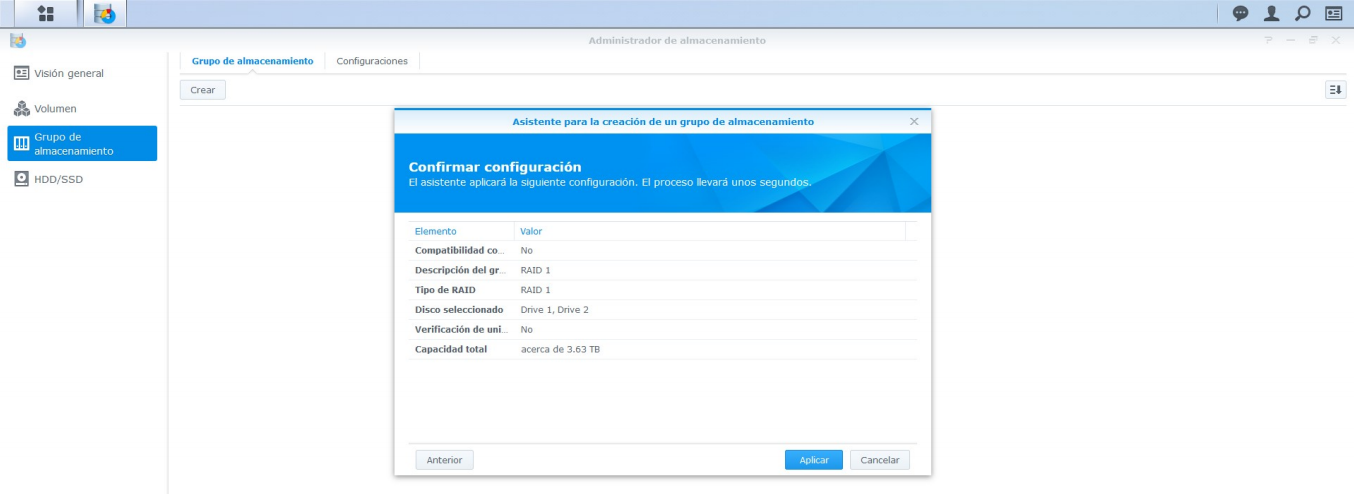Viewport: 1354px width, 494px height.
Task: Click the search magnifier icon
Action: click(x=1302, y=14)
